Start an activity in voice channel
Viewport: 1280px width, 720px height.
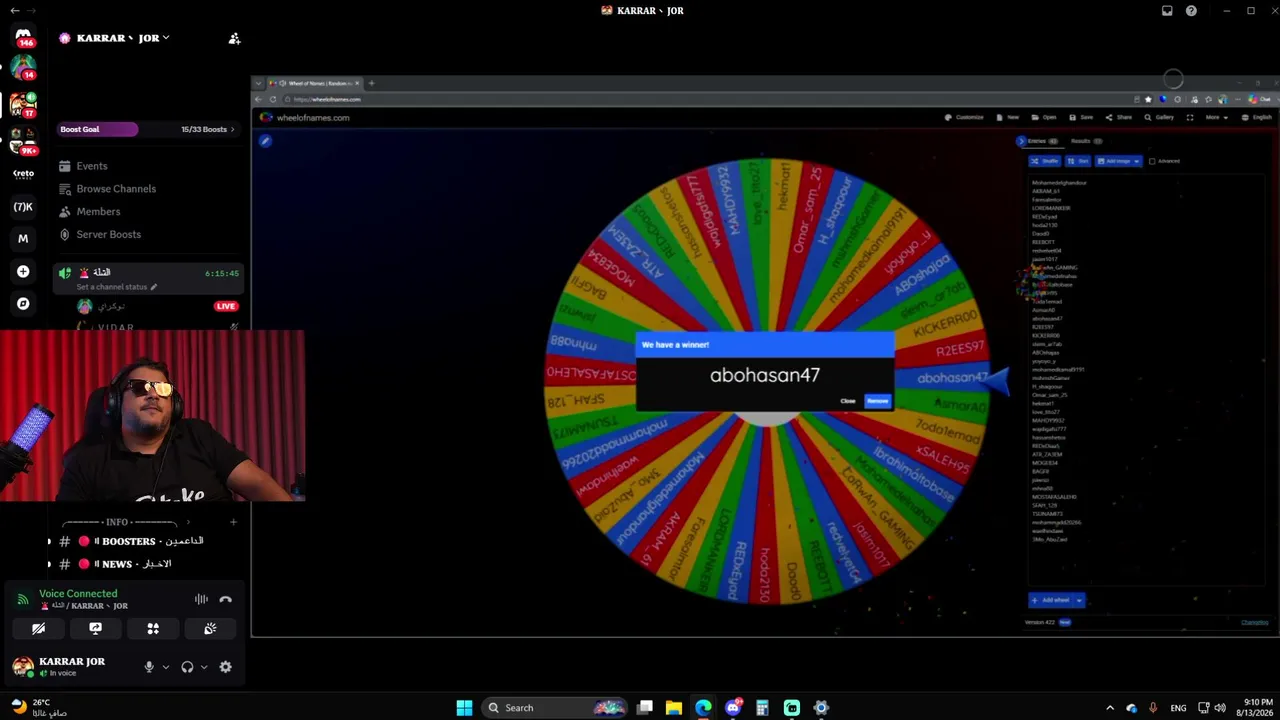coord(153,629)
